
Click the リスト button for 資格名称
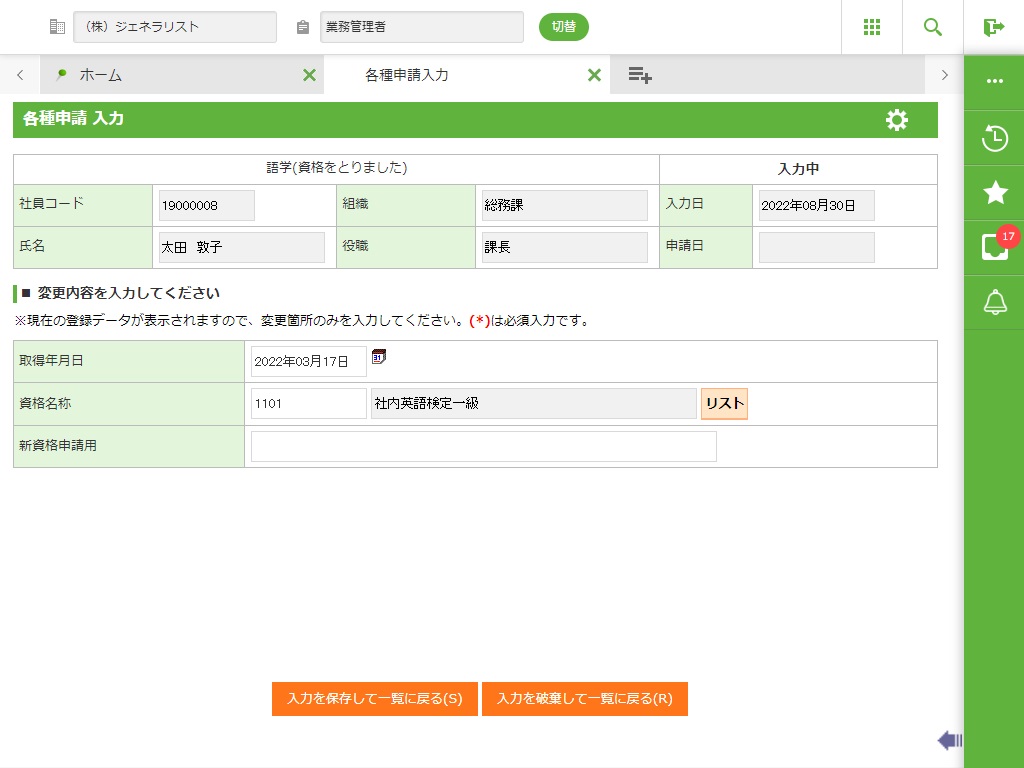pos(724,404)
